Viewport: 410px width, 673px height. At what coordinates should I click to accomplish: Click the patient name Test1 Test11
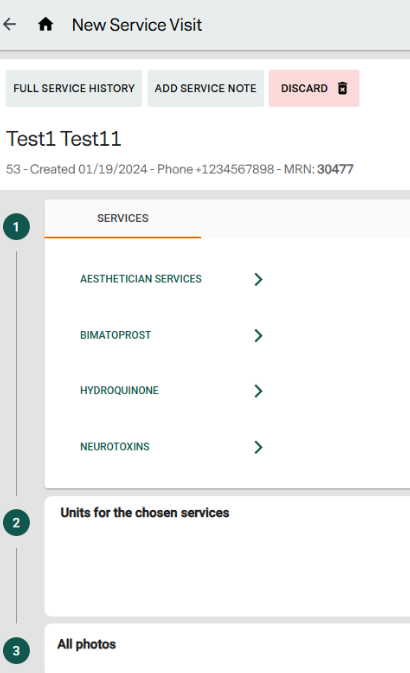64,139
